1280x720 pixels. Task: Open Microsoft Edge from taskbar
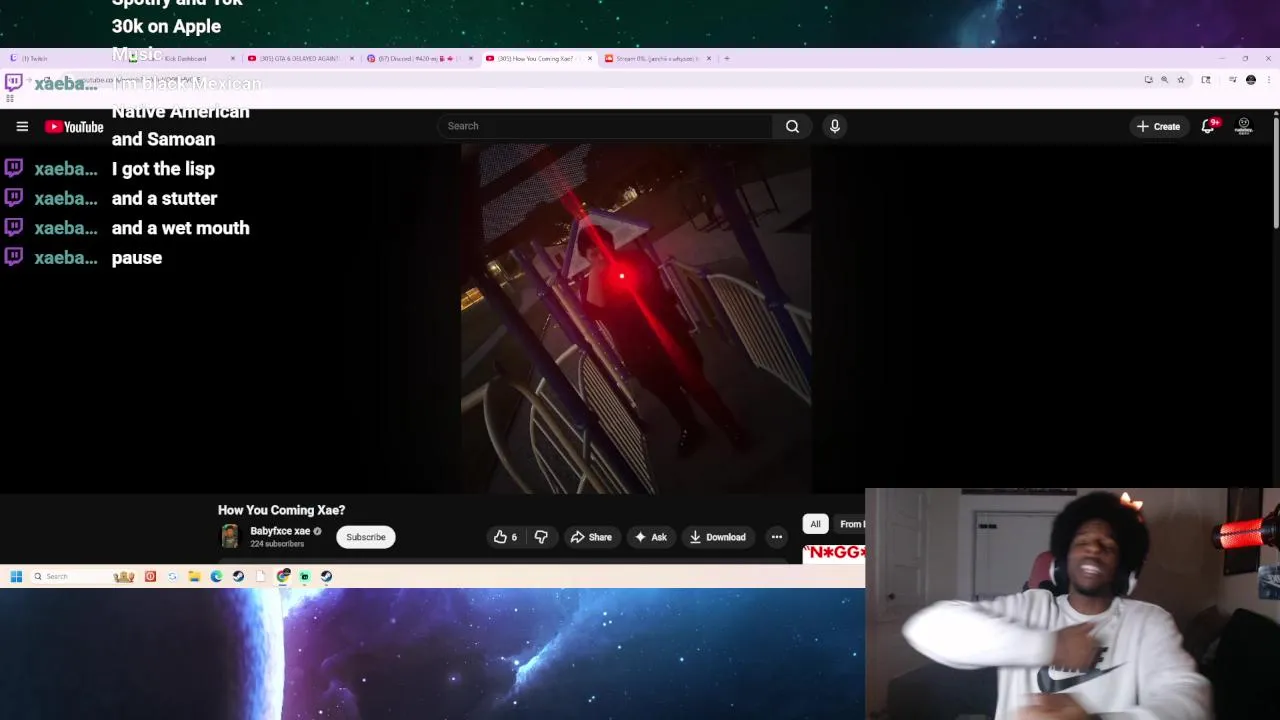click(x=216, y=576)
